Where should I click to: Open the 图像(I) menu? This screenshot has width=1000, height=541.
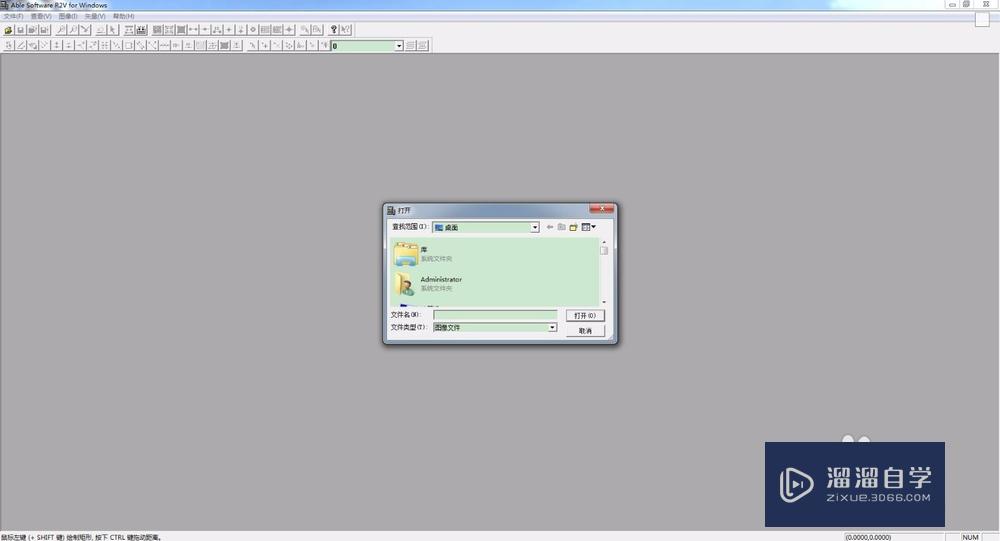(x=68, y=16)
